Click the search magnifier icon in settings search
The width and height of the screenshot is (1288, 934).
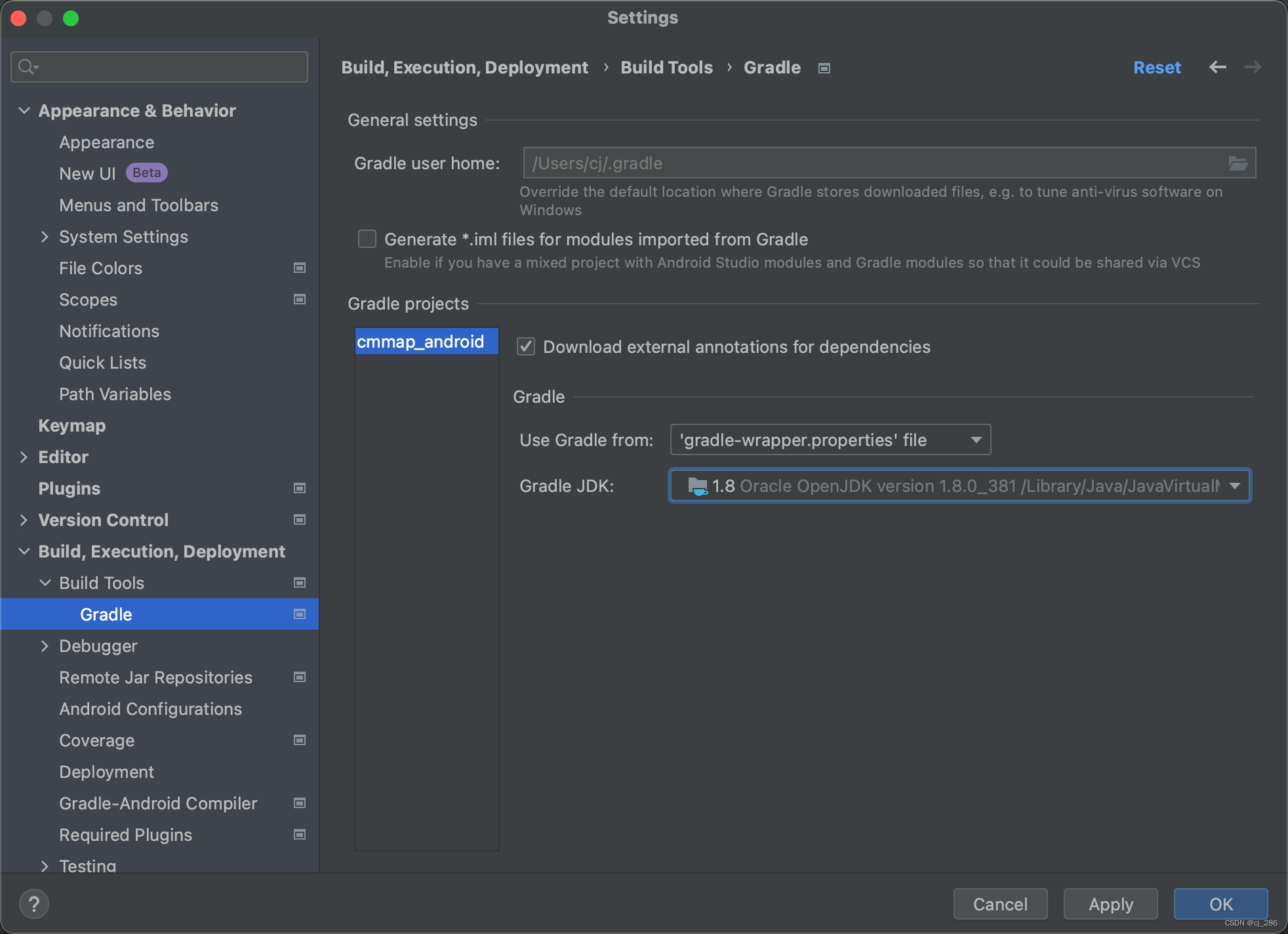click(x=28, y=66)
